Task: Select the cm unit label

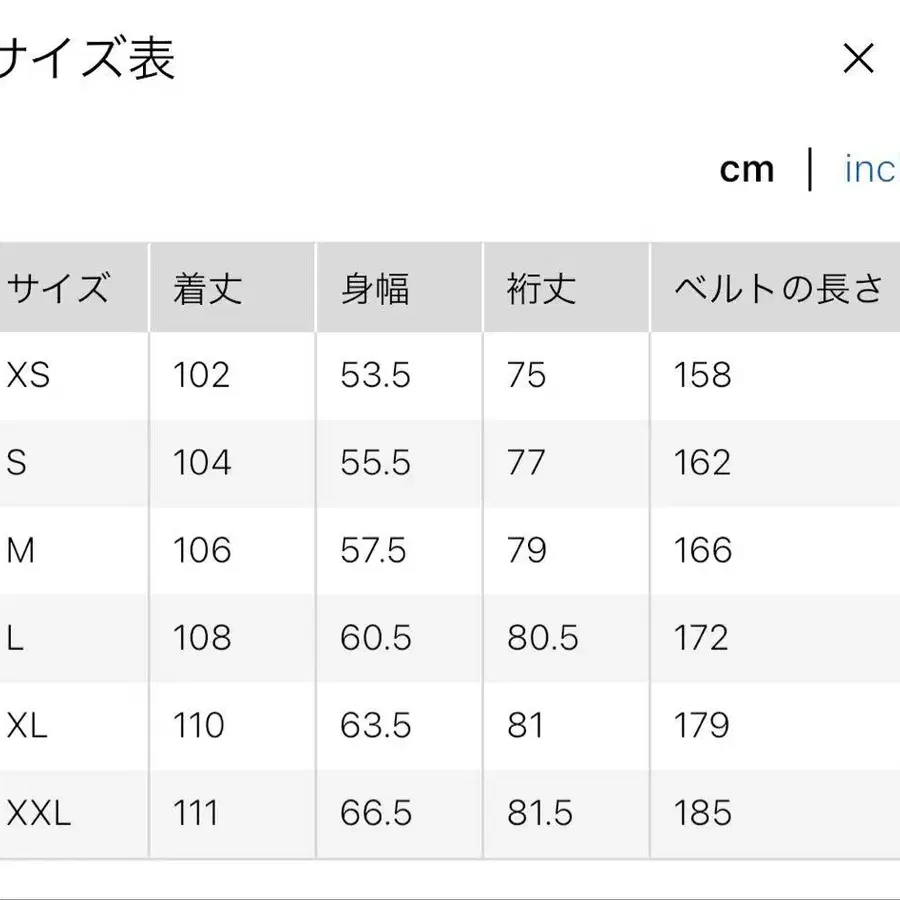Action: click(747, 169)
